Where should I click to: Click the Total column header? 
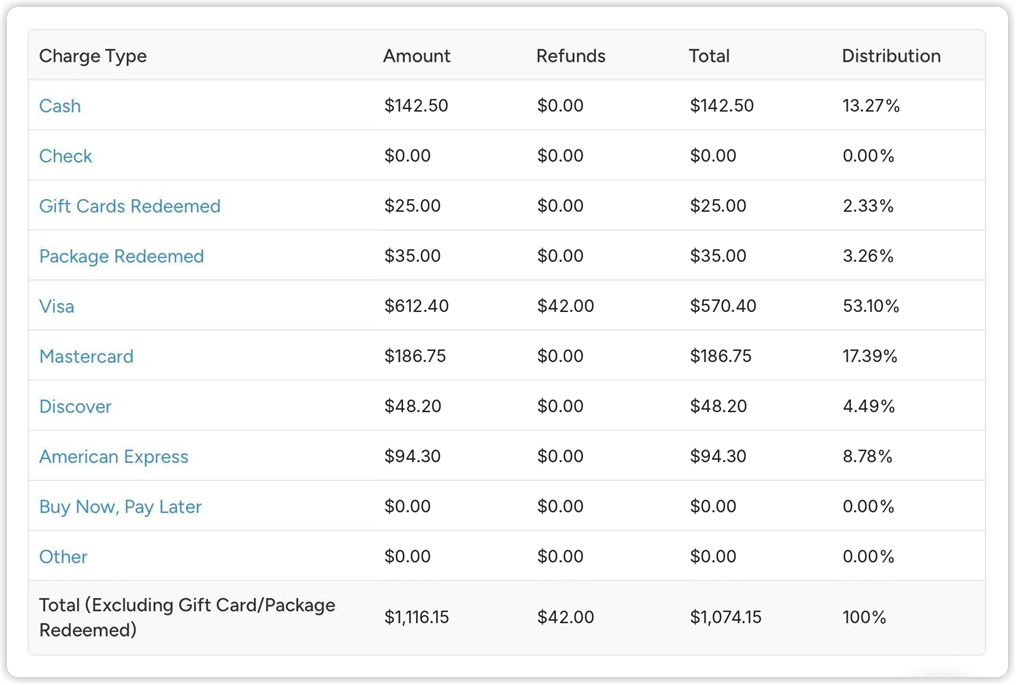pyautogui.click(x=709, y=56)
